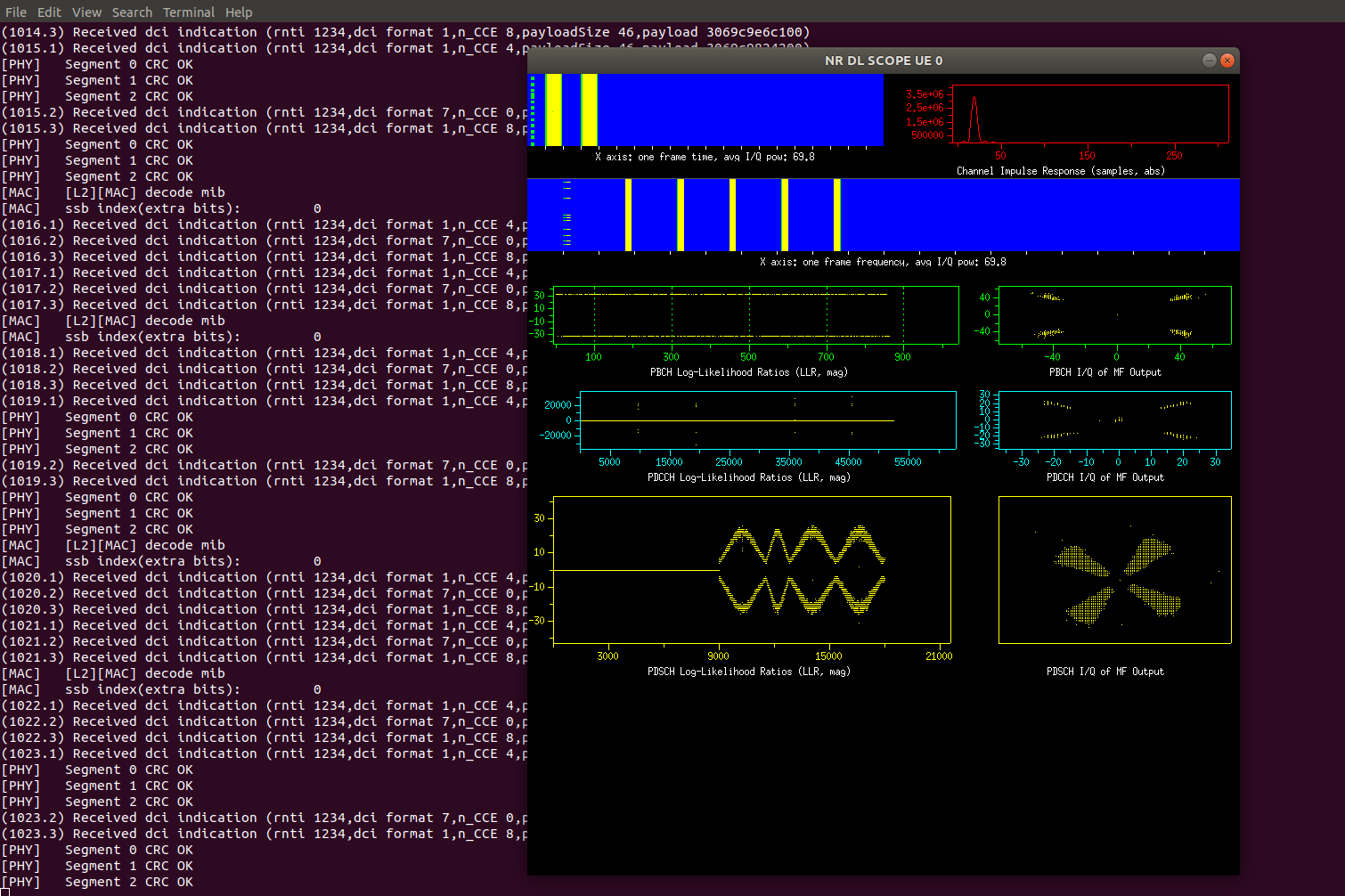This screenshot has width=1345, height=896.
Task: Click the NR DL SCOPE UE 0 title bar
Action: tap(883, 61)
